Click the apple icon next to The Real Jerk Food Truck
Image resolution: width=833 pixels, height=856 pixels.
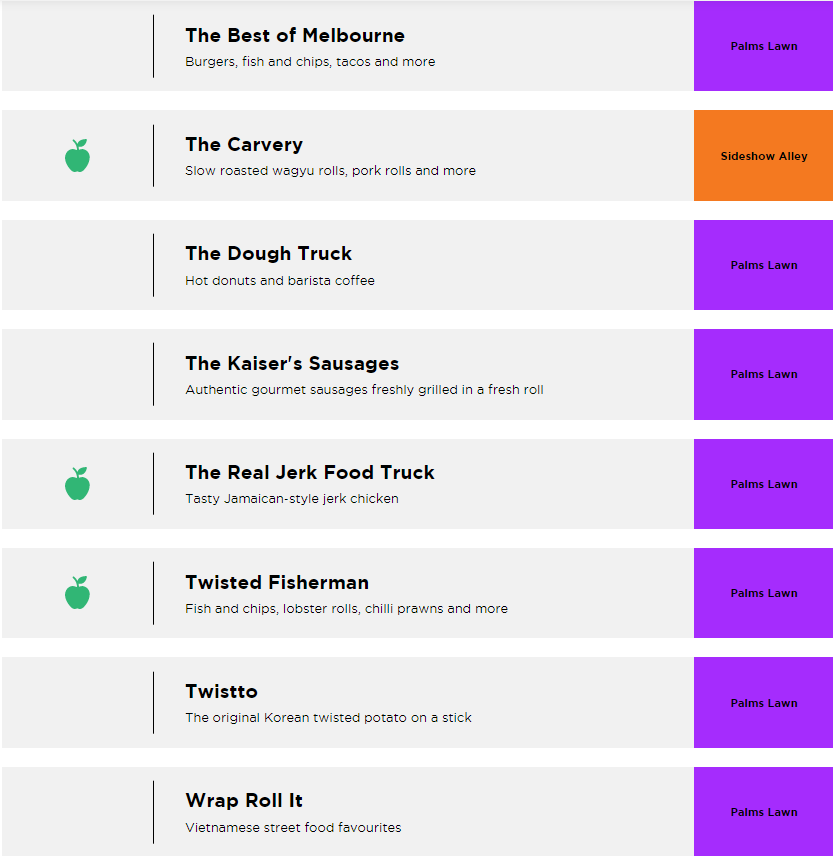(x=77, y=484)
